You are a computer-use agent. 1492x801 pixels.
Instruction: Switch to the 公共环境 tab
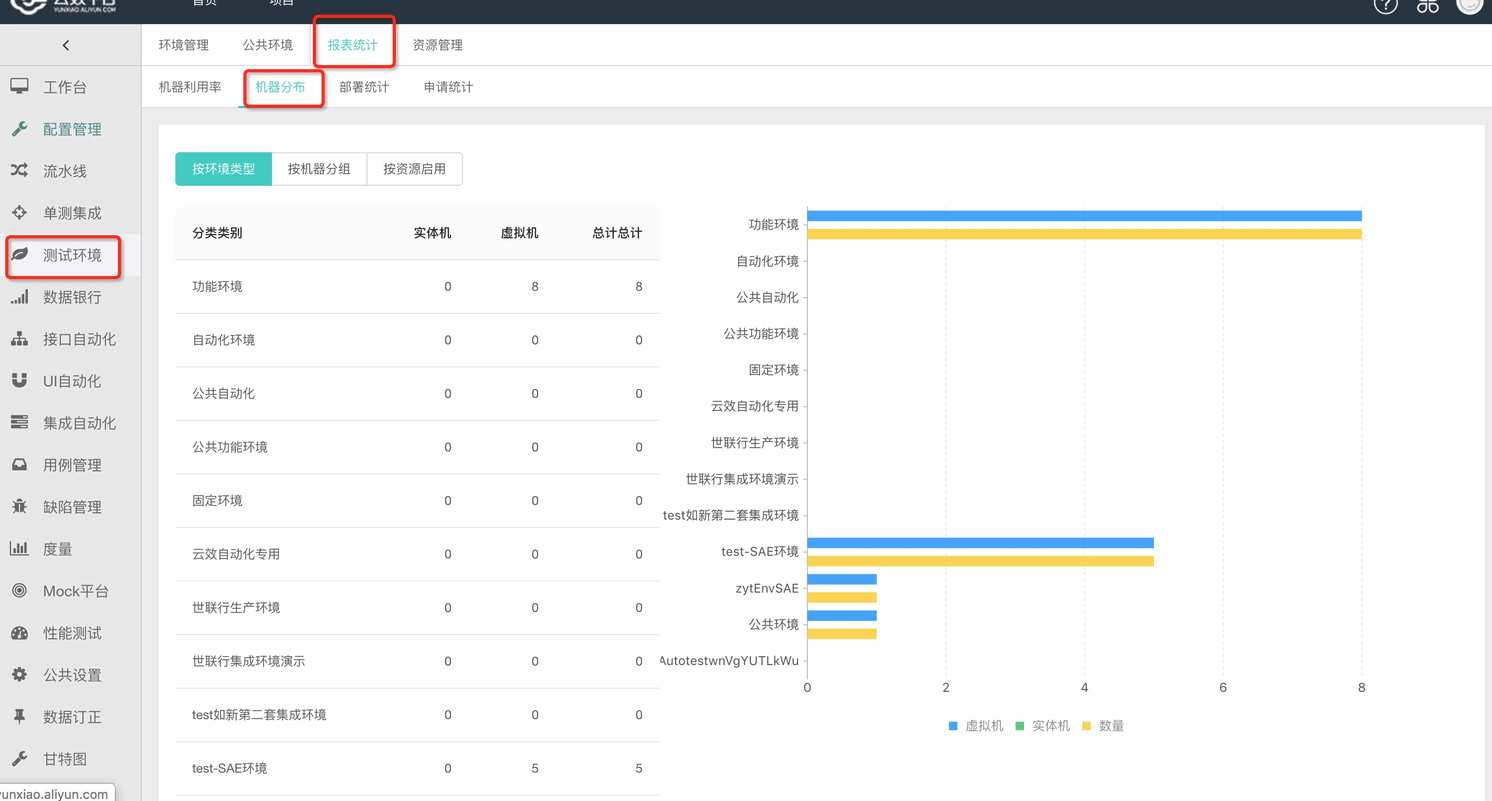point(267,45)
